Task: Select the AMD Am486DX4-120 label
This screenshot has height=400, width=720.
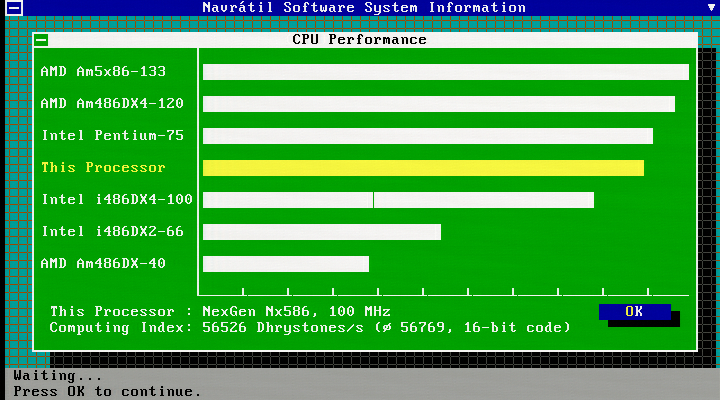Action: 112,103
